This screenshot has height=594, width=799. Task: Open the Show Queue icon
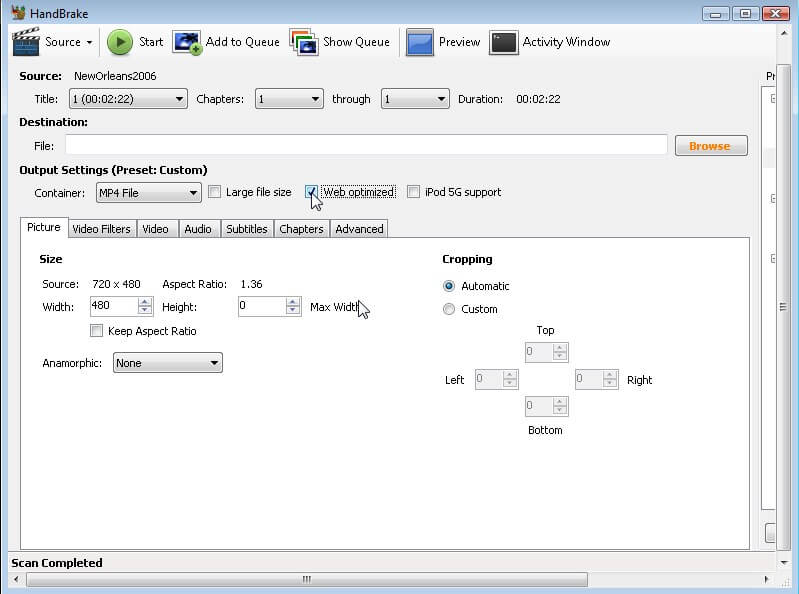tap(304, 42)
